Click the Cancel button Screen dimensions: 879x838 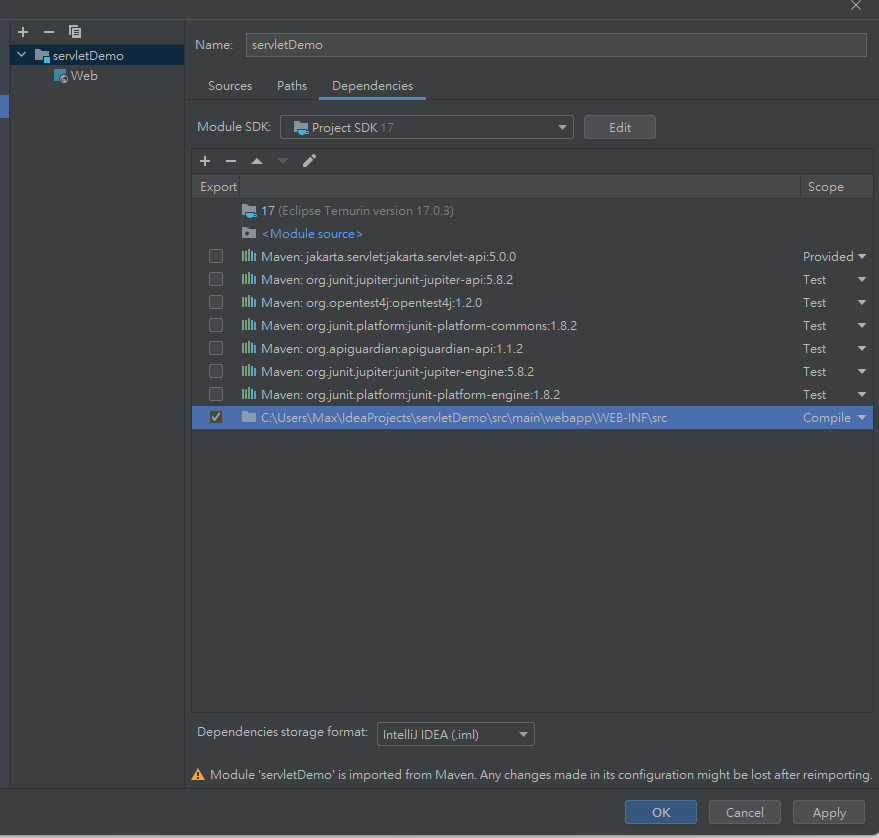click(744, 812)
